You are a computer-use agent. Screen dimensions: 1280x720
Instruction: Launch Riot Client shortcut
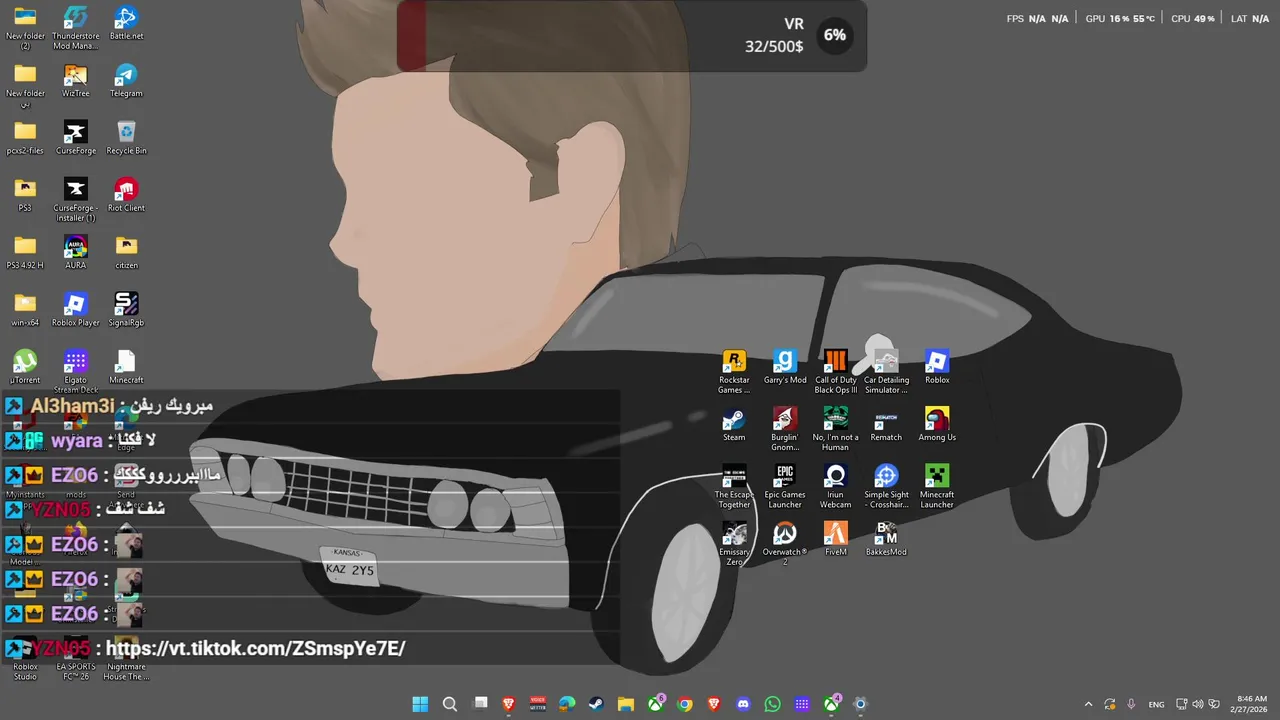pyautogui.click(x=126, y=194)
